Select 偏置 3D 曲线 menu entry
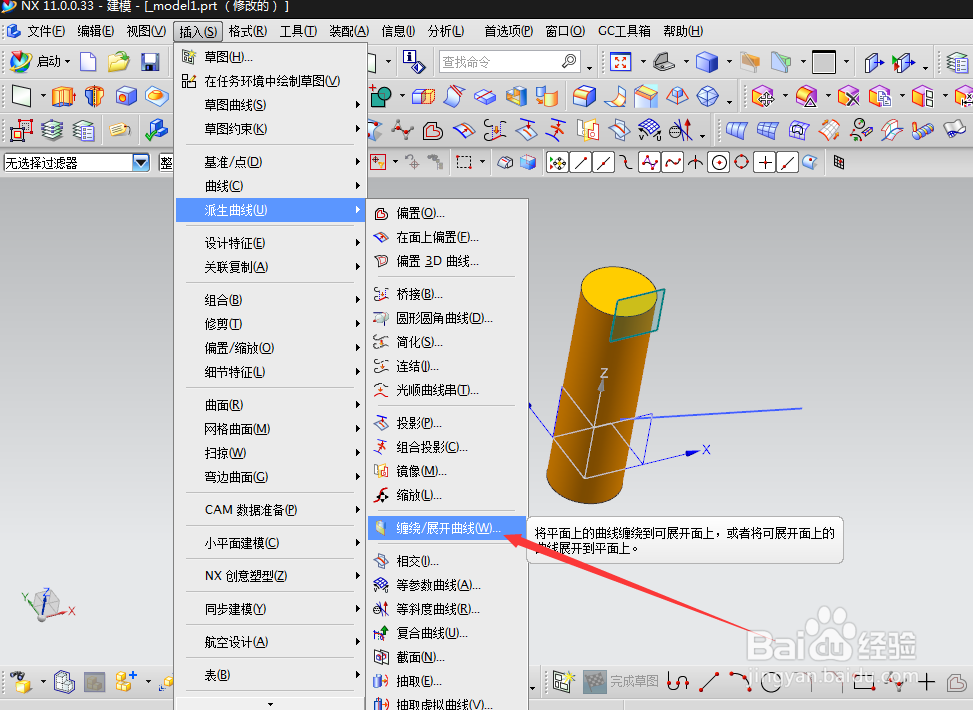Screen dimensions: 973x710 [x=447, y=261]
